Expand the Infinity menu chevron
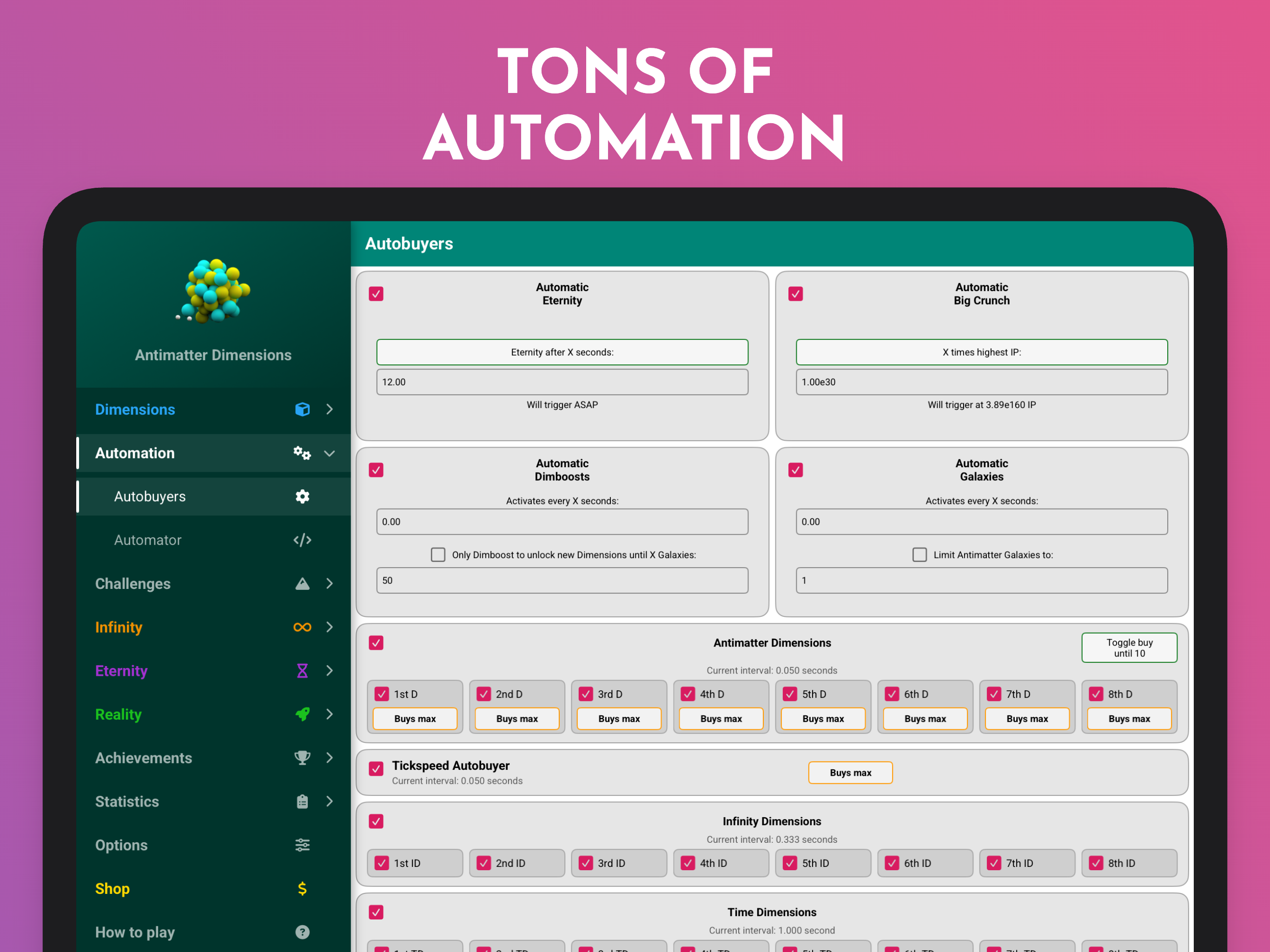Screen dimensions: 1270x952 pos(330,628)
